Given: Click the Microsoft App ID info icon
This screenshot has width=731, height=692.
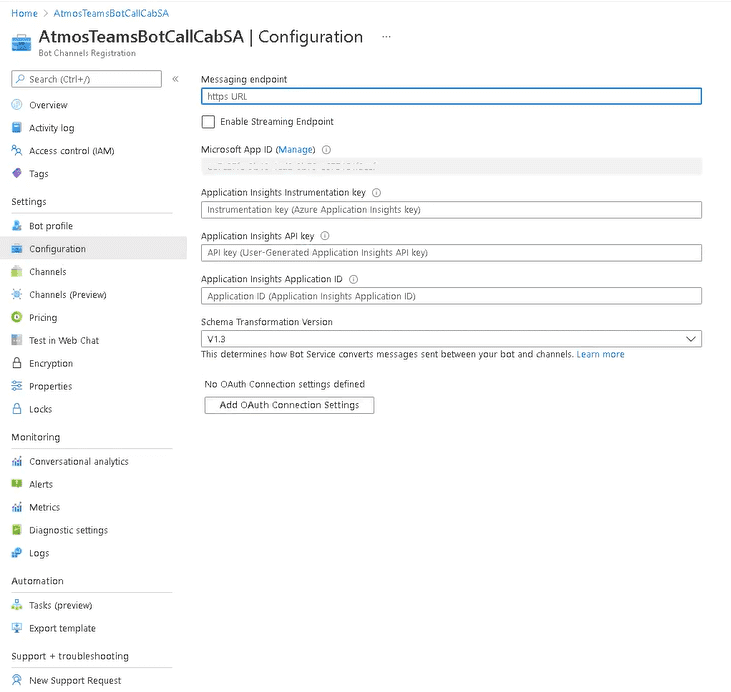Looking at the screenshot, I should [327, 149].
